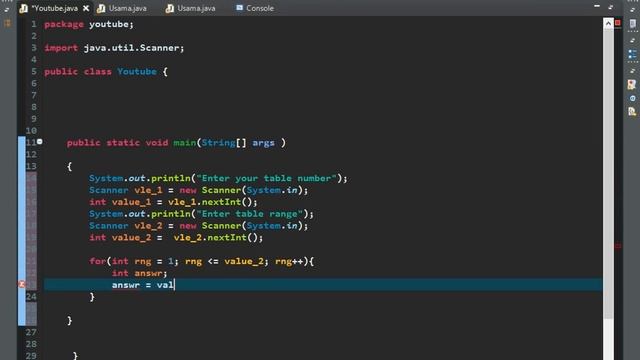Click the 'public class' keywords on line 5

[x=78, y=72]
